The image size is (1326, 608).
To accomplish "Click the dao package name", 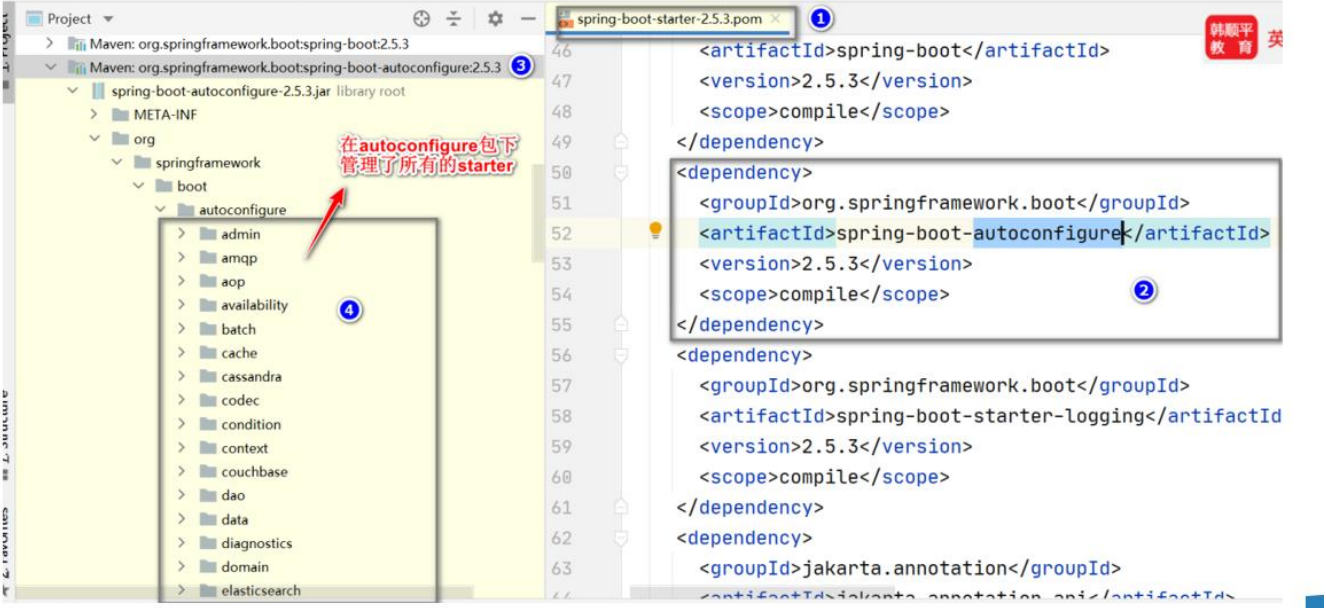I will [x=233, y=495].
